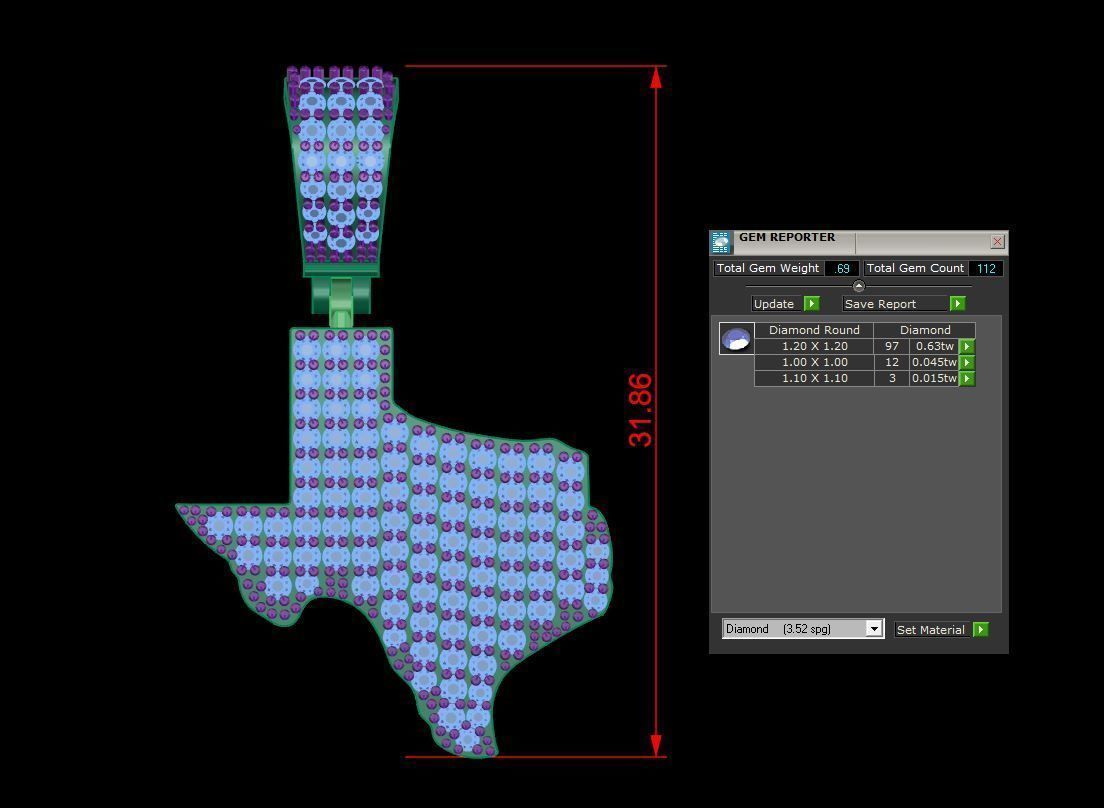Click the Set Material button
The height and width of the screenshot is (808, 1104).
(934, 629)
